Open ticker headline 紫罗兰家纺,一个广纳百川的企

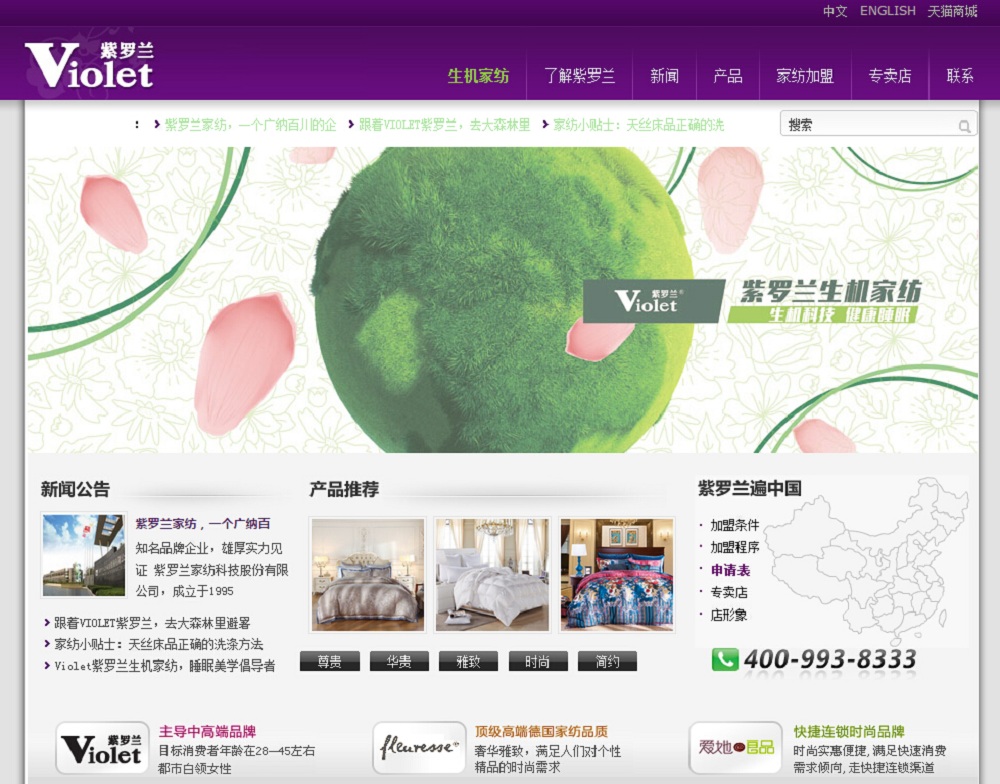(x=250, y=125)
